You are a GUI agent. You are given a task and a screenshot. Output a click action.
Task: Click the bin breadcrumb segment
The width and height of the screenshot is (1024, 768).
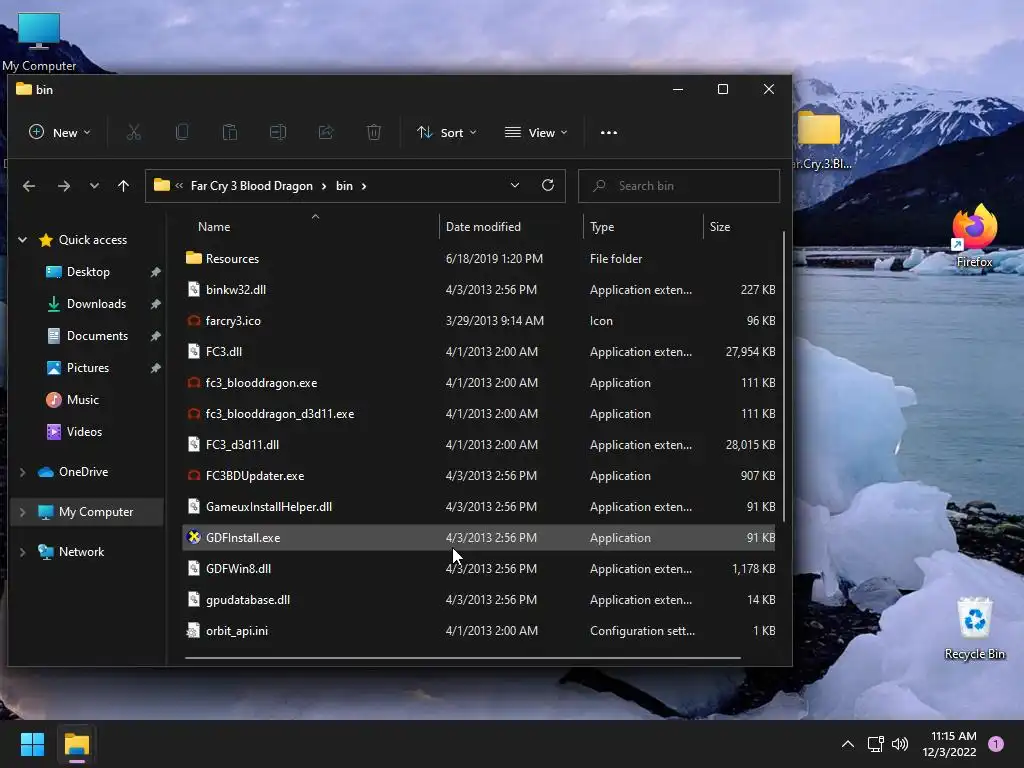(344, 186)
